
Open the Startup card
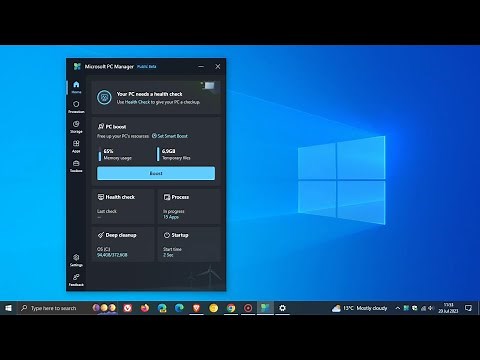click(x=189, y=244)
